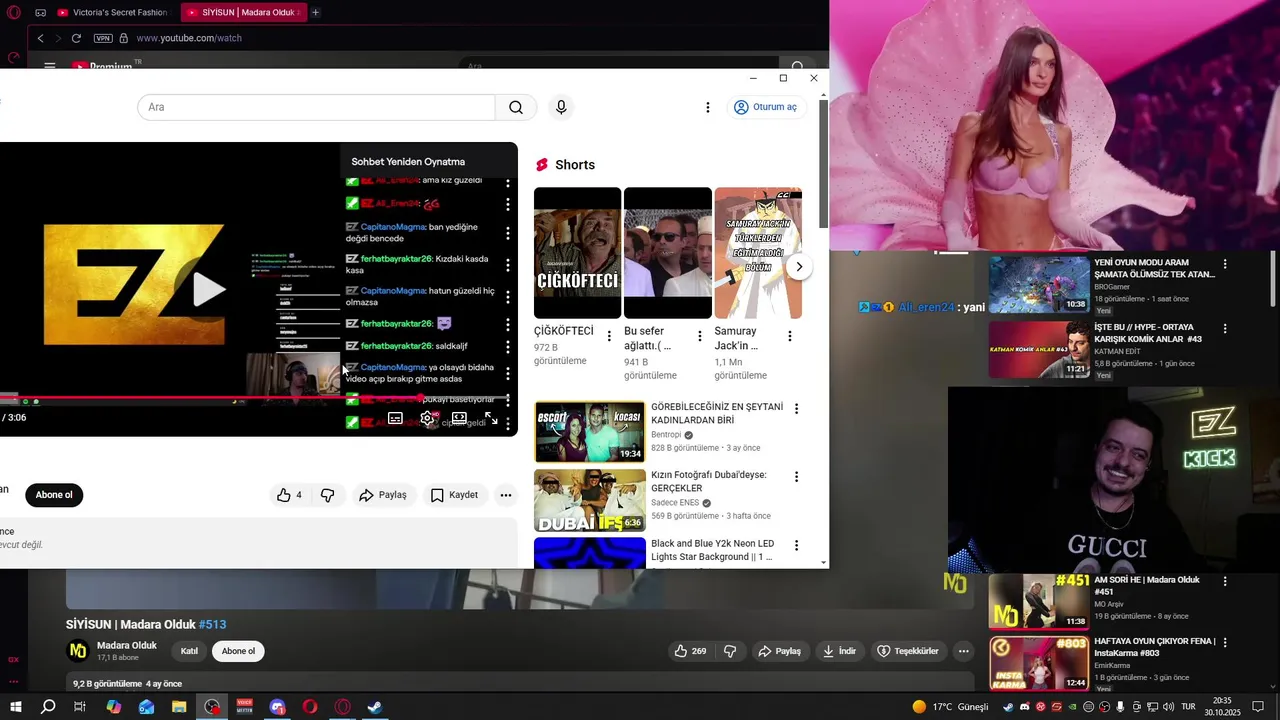Open File Explorer from the taskbar
The height and width of the screenshot is (720, 1280).
179,707
